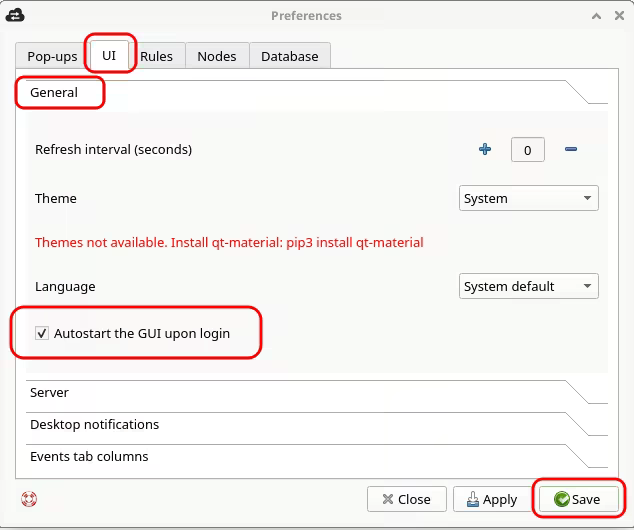This screenshot has height=530, width=634.
Task: Click the OpenSnitch app icon in title bar
Action: pyautogui.click(x=15, y=15)
